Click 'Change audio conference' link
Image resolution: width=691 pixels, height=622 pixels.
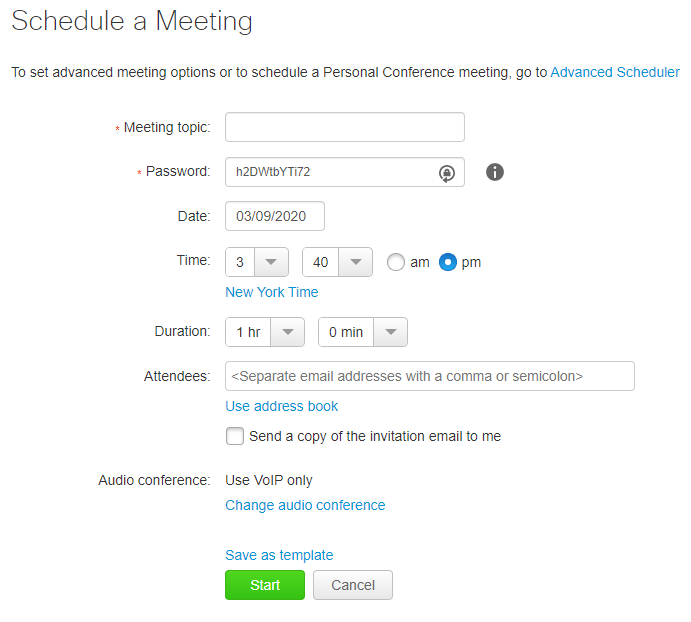point(305,505)
